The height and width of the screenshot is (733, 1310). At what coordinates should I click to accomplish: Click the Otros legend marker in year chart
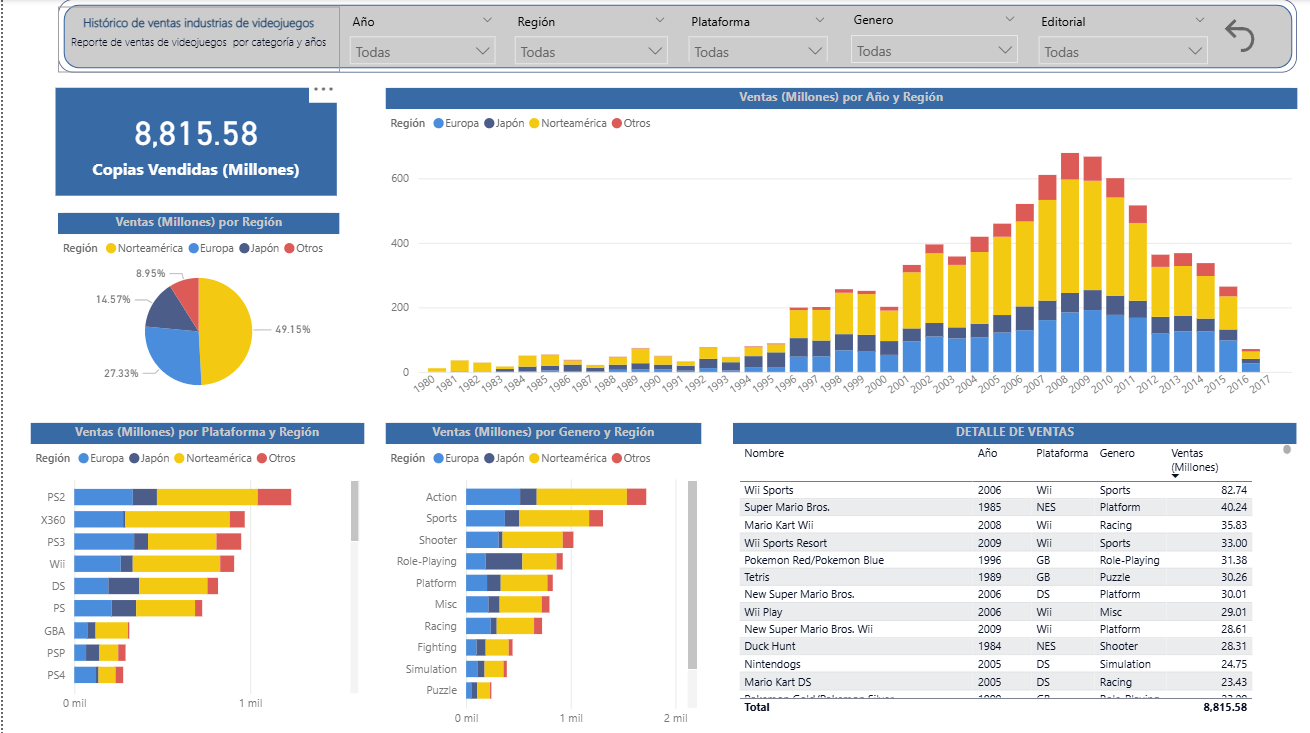point(616,123)
